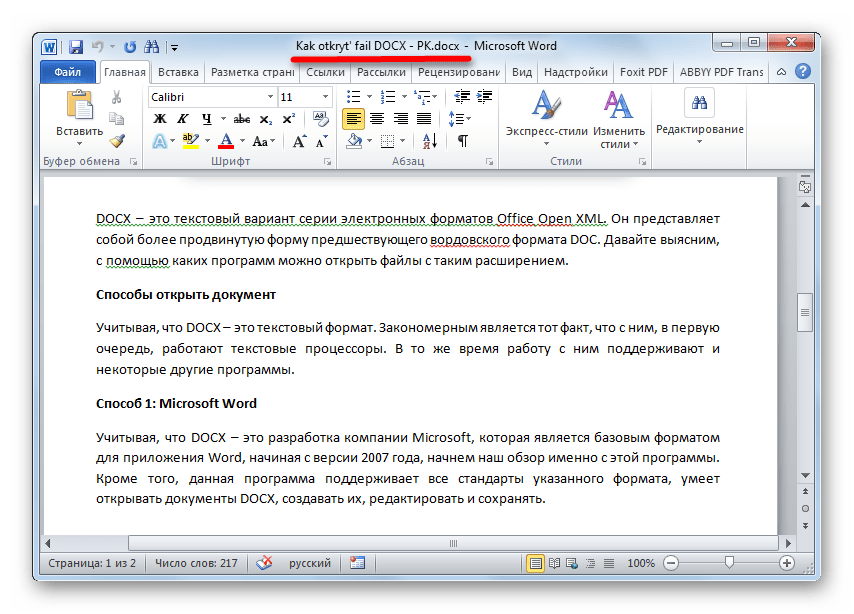854x614 pixels.
Task: Click the zoom slider handle in status bar
Action: 729,563
